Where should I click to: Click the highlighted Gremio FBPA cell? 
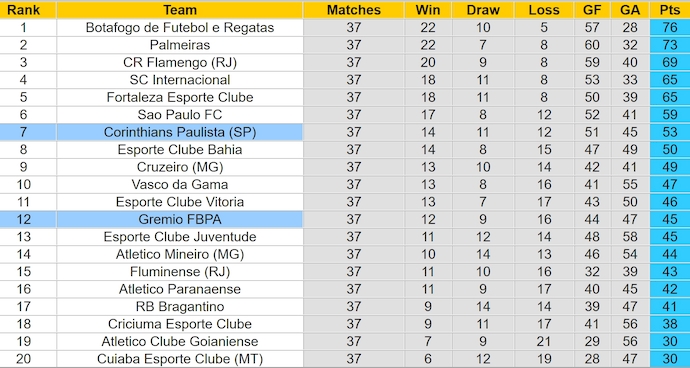180,219
